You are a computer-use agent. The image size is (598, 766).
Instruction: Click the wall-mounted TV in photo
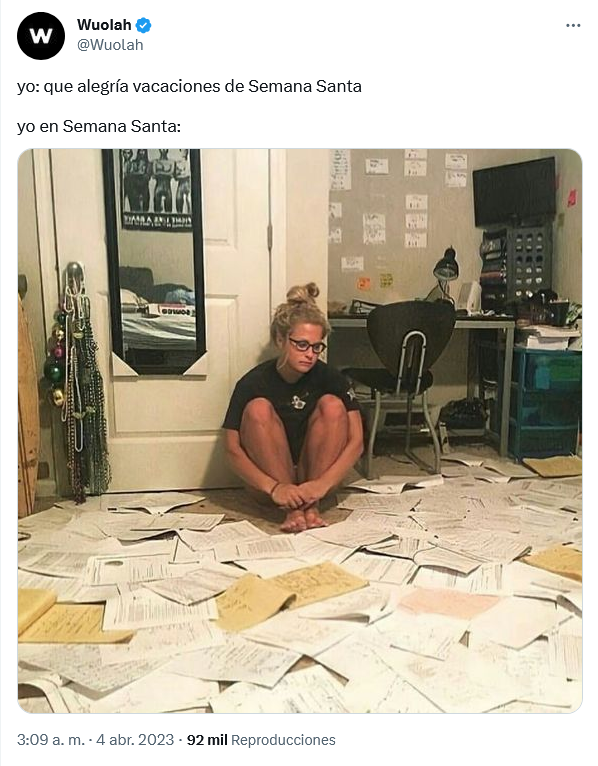(x=514, y=191)
